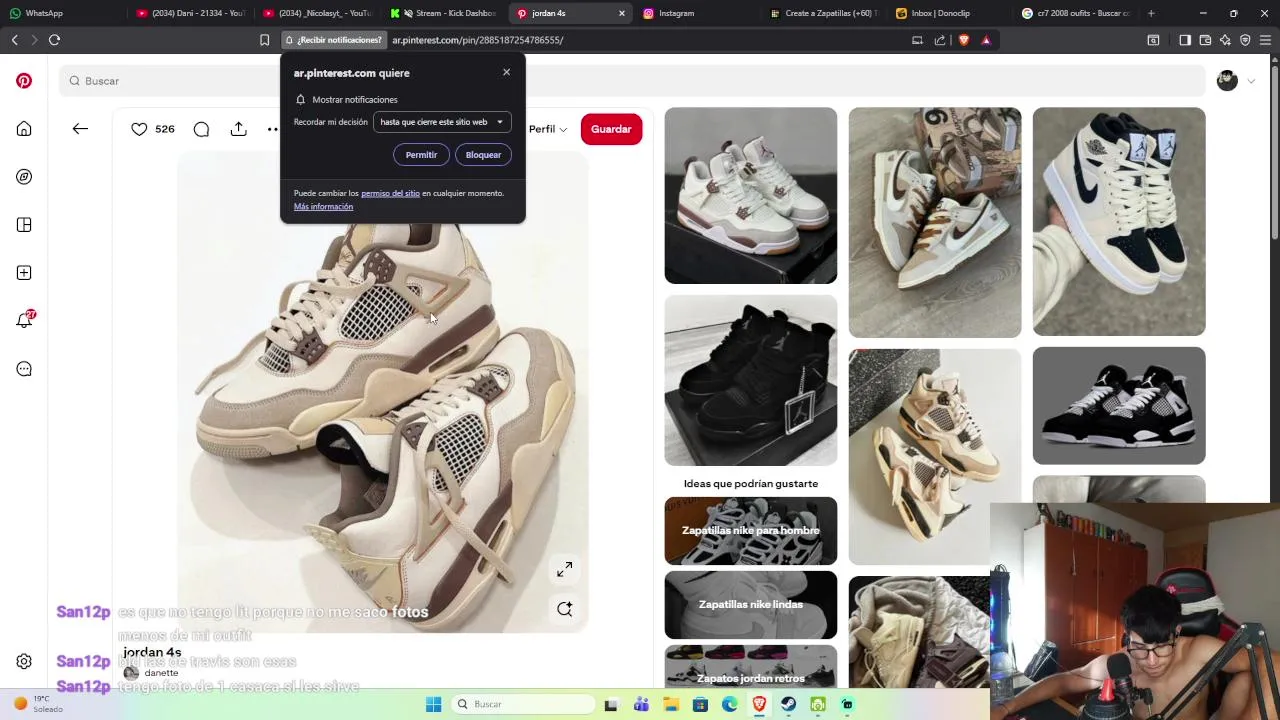
Task: Open Microsoft Edge from the taskbar
Action: [729, 704]
